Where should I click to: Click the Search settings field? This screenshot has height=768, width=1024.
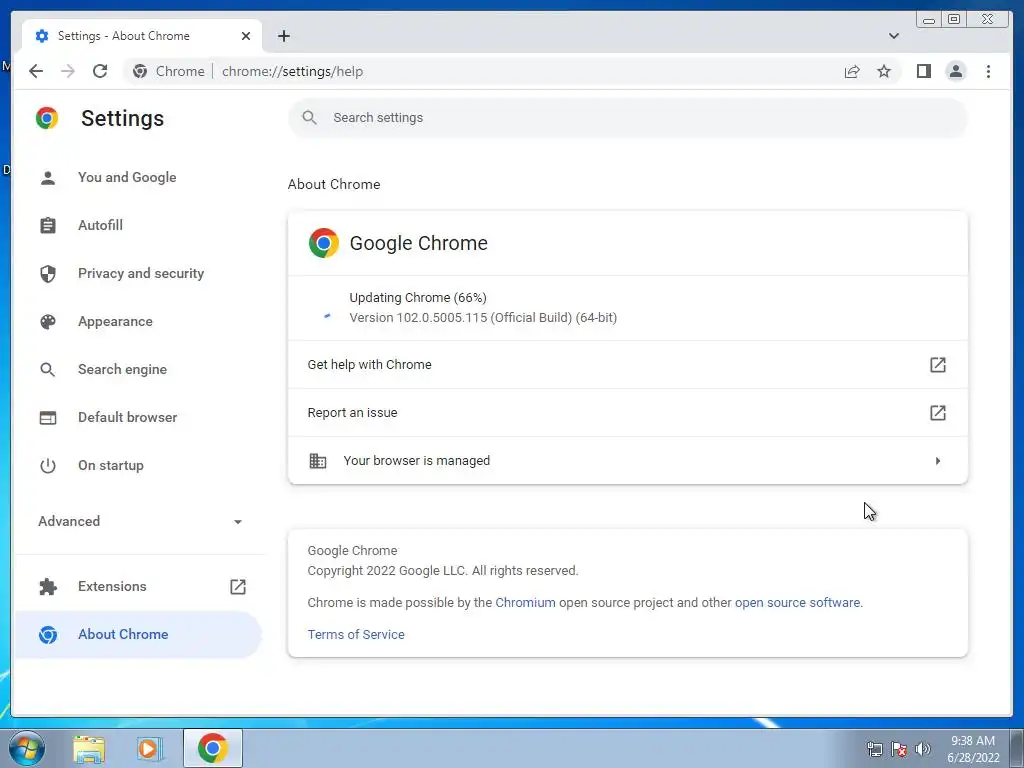click(628, 118)
